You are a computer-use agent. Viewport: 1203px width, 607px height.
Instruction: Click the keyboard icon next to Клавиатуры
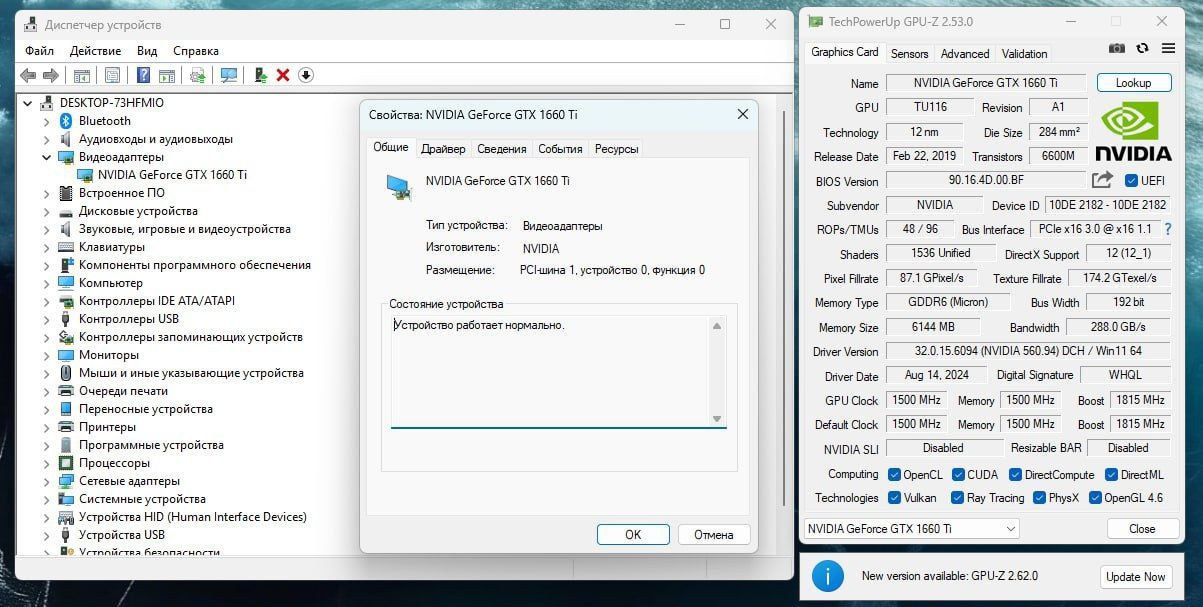click(x=66, y=247)
